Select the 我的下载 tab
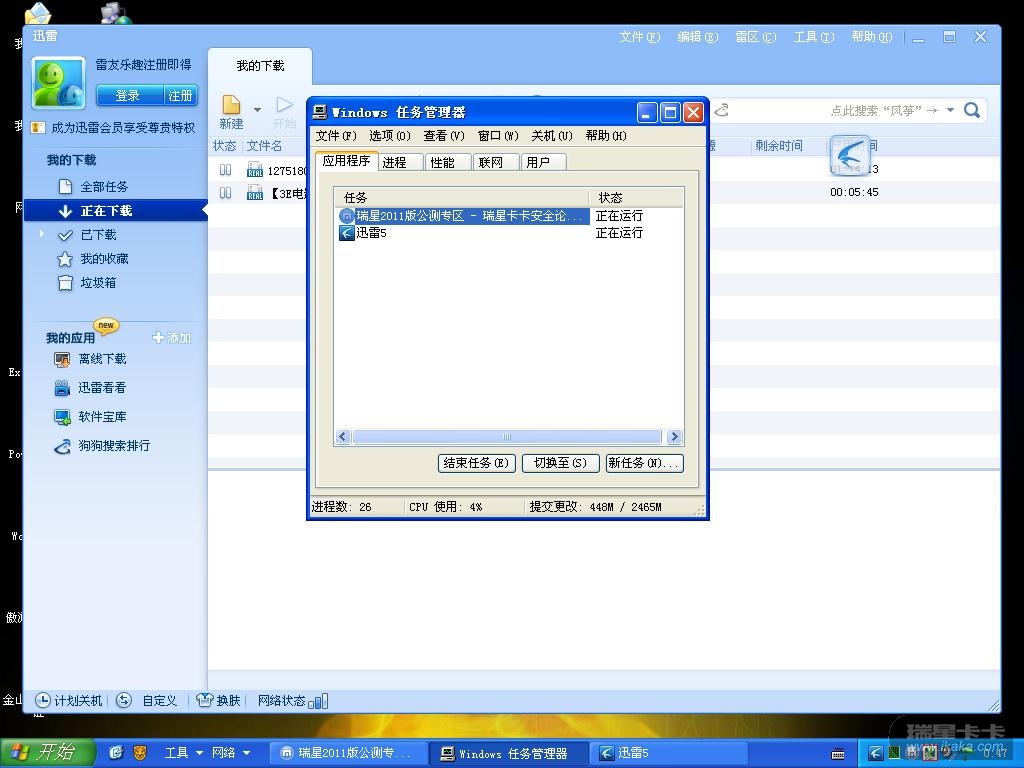The height and width of the screenshot is (768, 1024). [x=260, y=66]
